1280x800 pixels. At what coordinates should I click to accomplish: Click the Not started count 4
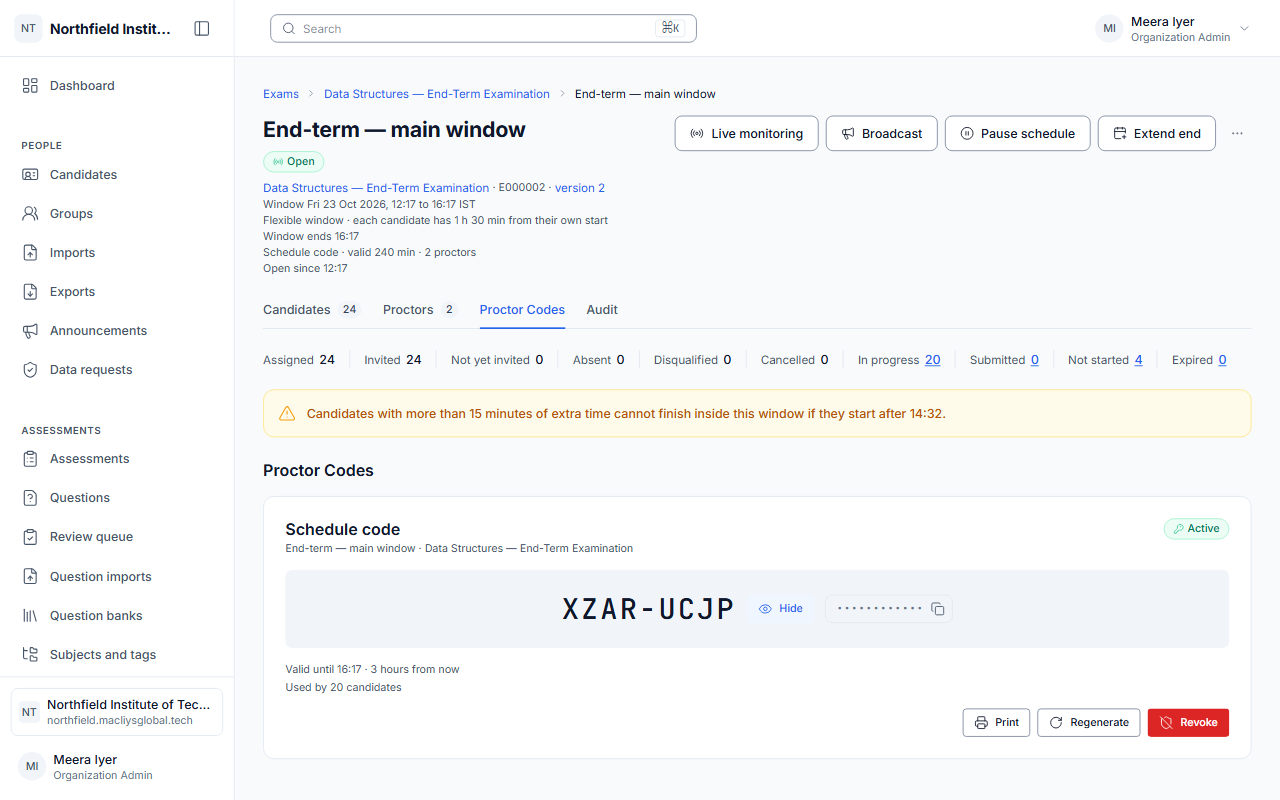1138,360
